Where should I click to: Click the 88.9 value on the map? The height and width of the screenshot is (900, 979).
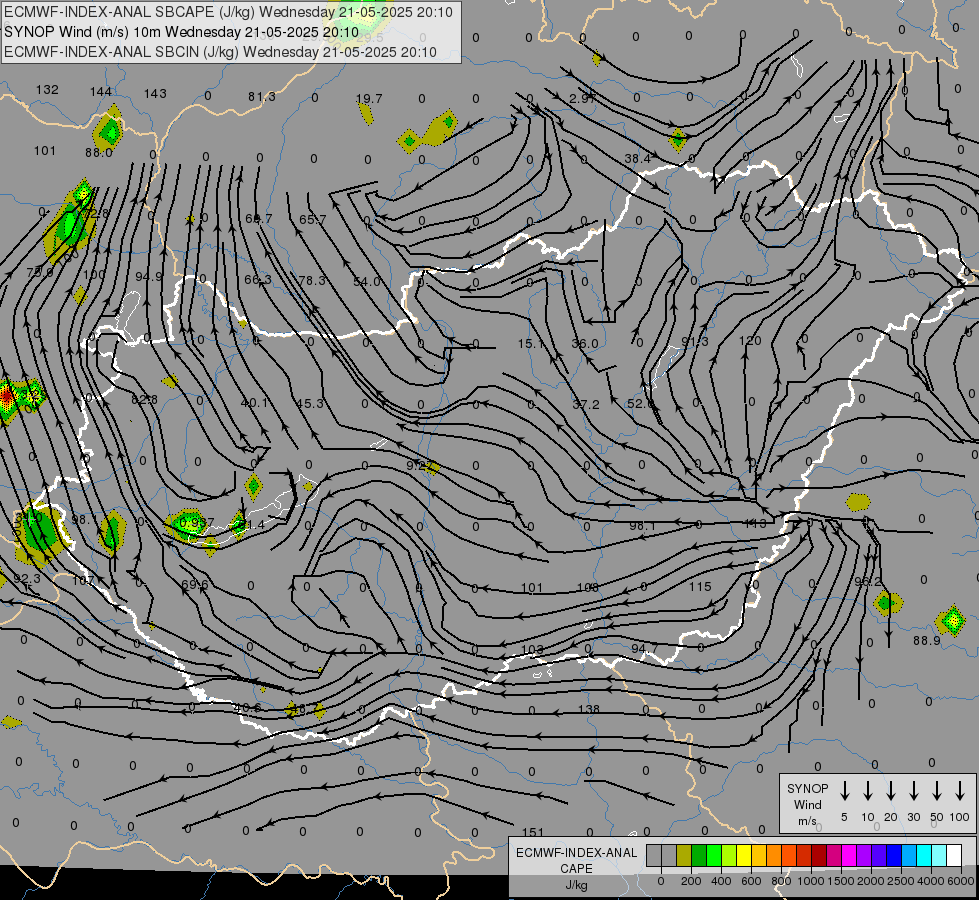click(x=927, y=640)
